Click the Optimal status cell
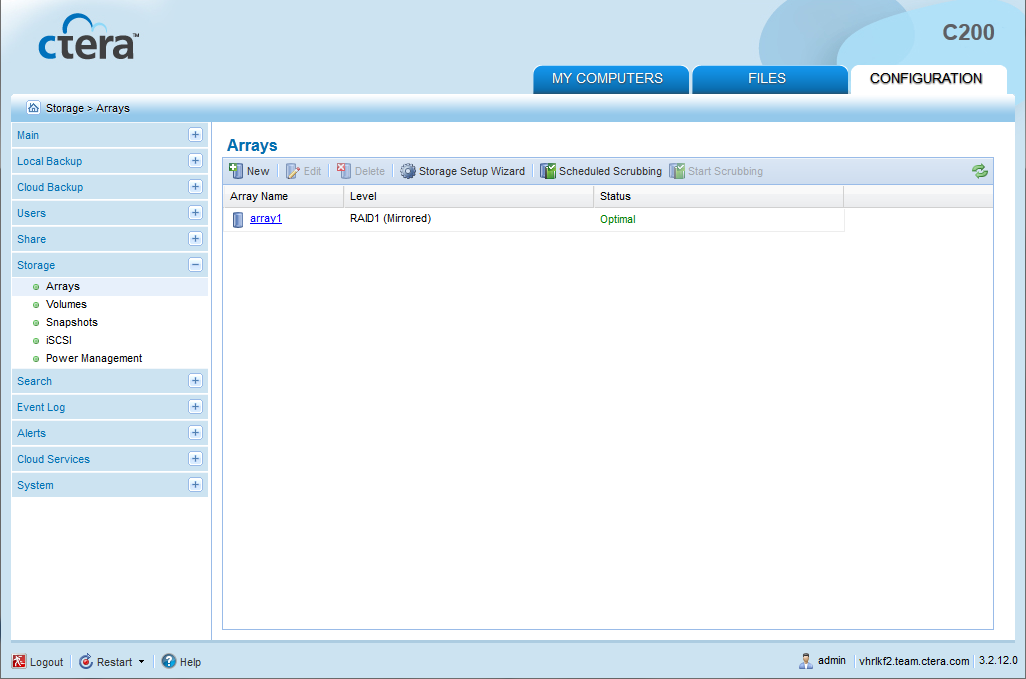This screenshot has width=1026, height=679. tap(618, 219)
